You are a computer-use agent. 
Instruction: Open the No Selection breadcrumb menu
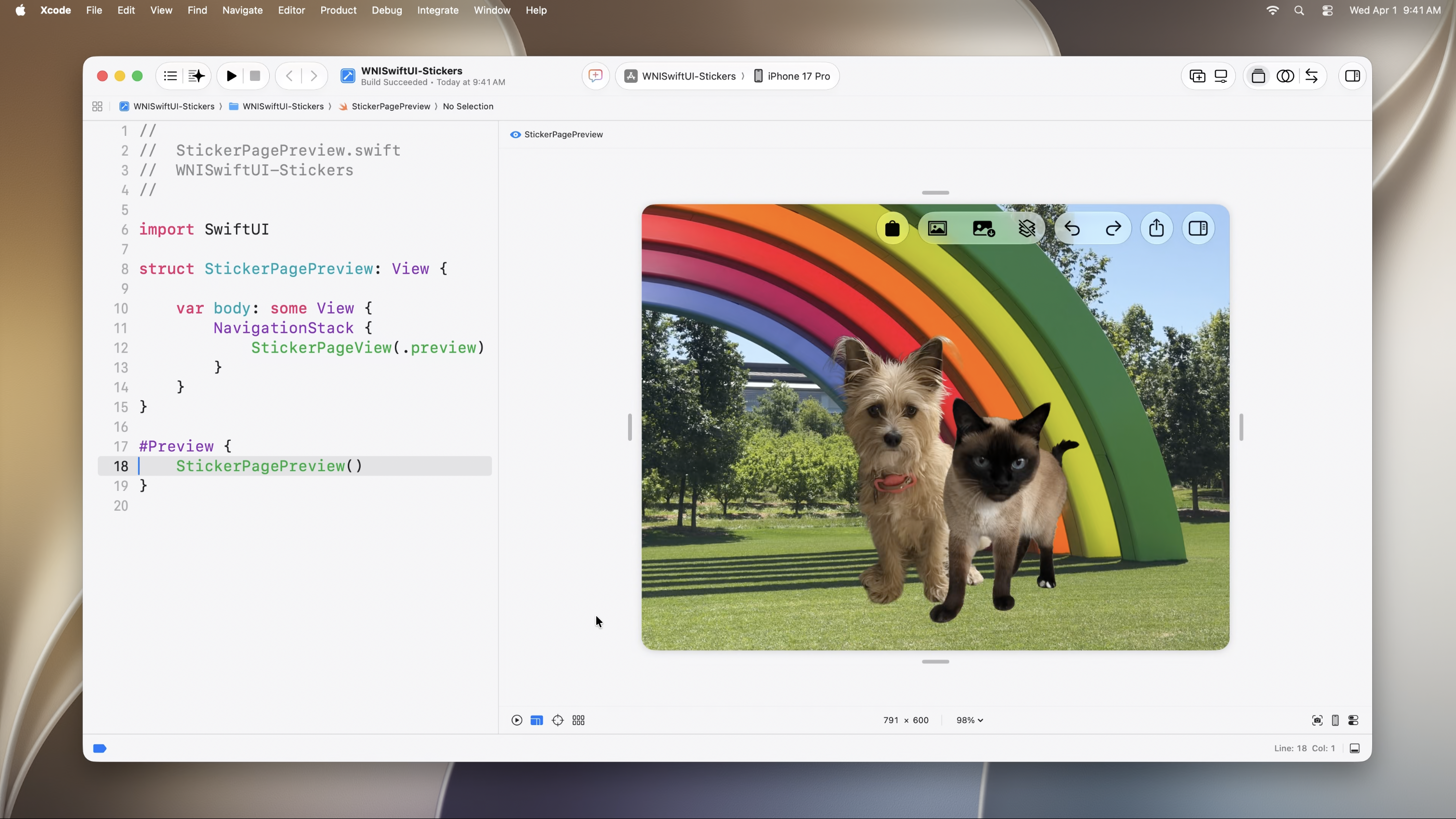(468, 106)
